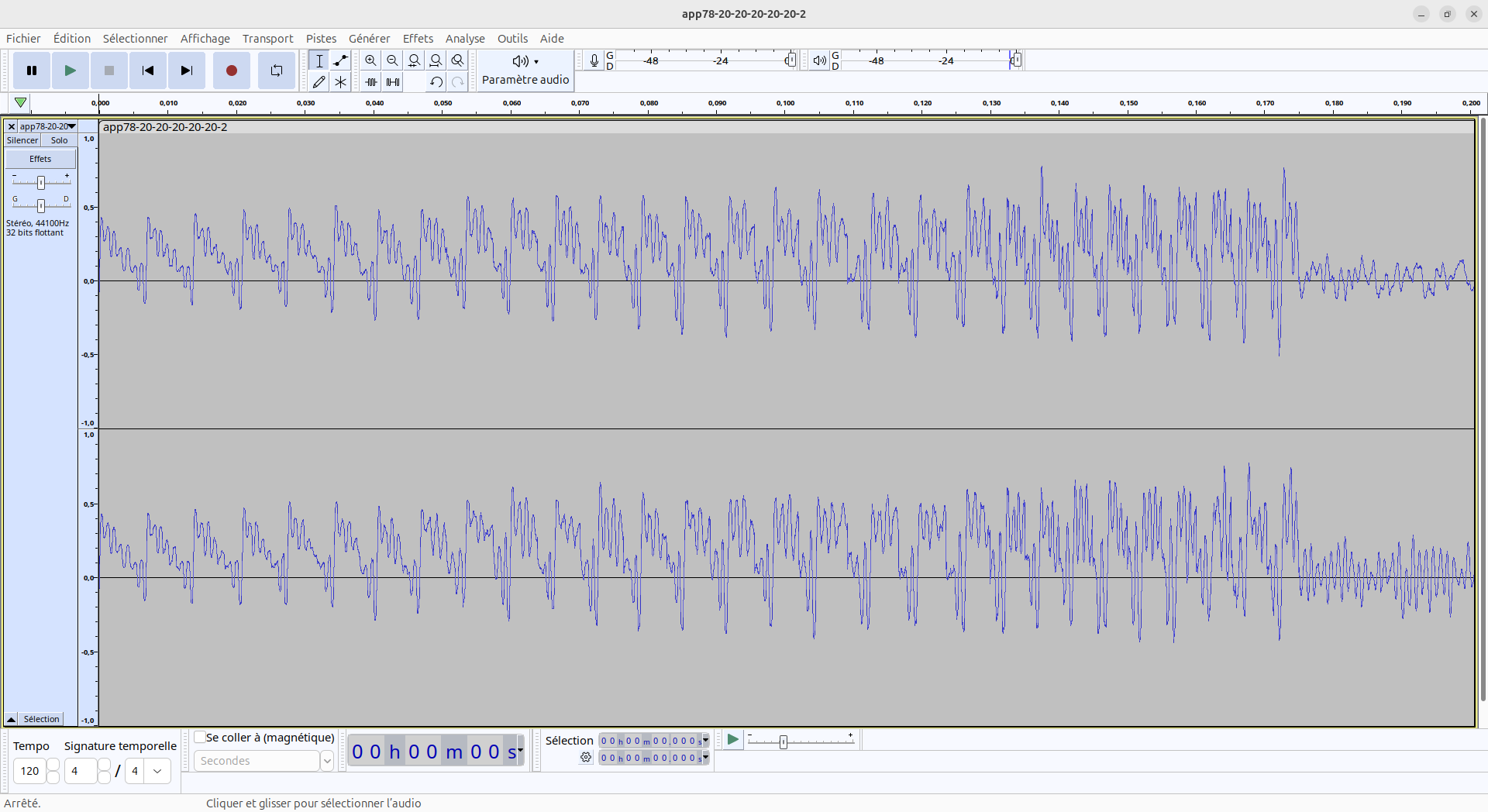The width and height of the screenshot is (1488, 812).
Task: Adjust the track gain slider
Action: (x=41, y=182)
